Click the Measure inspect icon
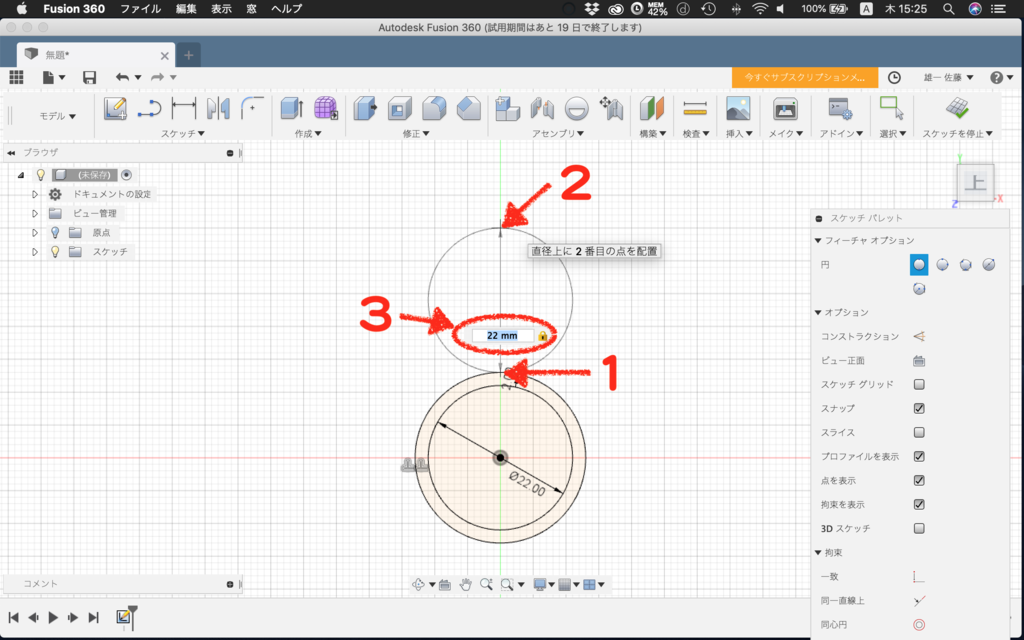Image resolution: width=1024 pixels, height=640 pixels. point(695,108)
